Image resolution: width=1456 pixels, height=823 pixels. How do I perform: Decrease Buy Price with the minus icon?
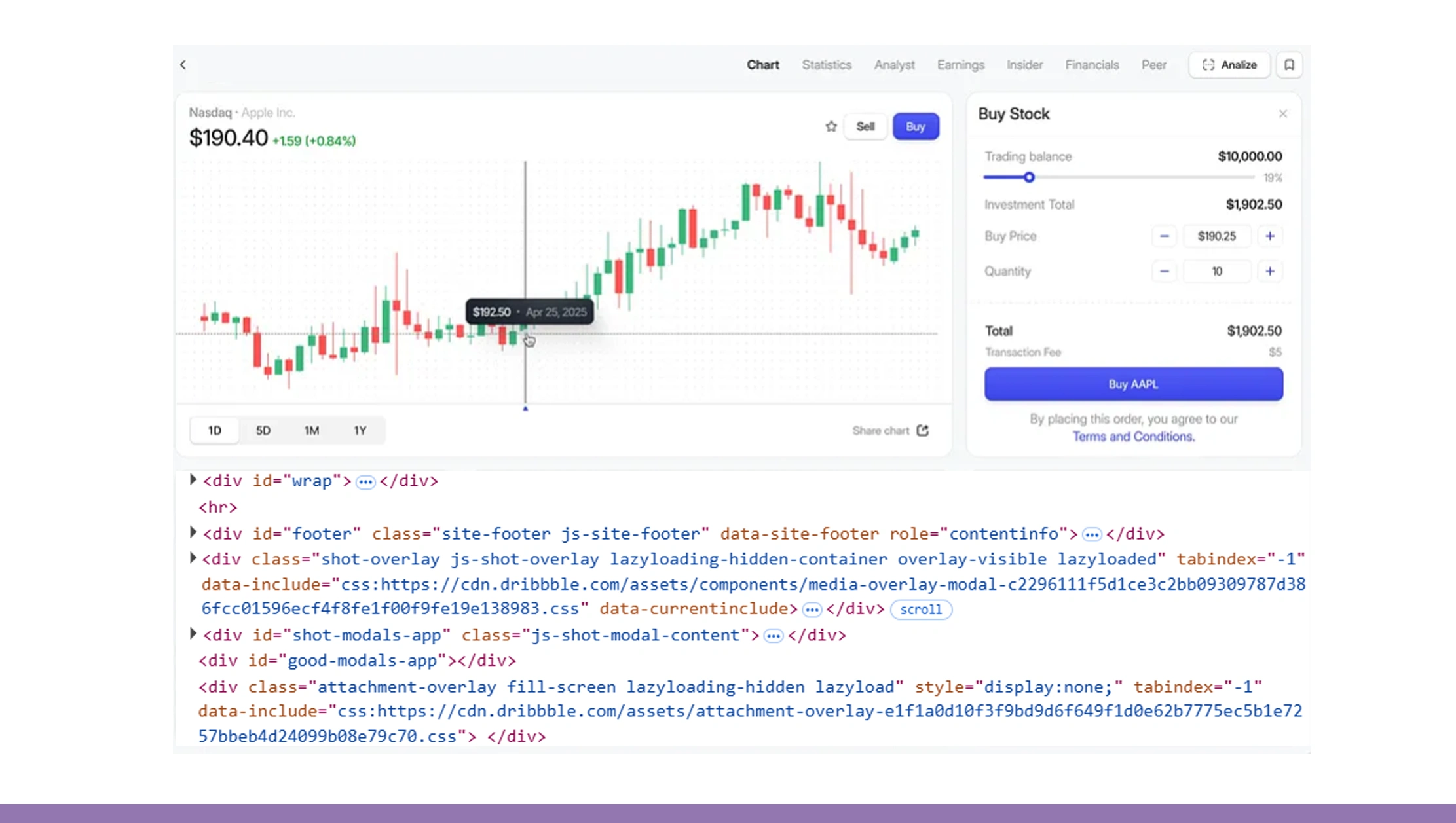coord(1165,236)
